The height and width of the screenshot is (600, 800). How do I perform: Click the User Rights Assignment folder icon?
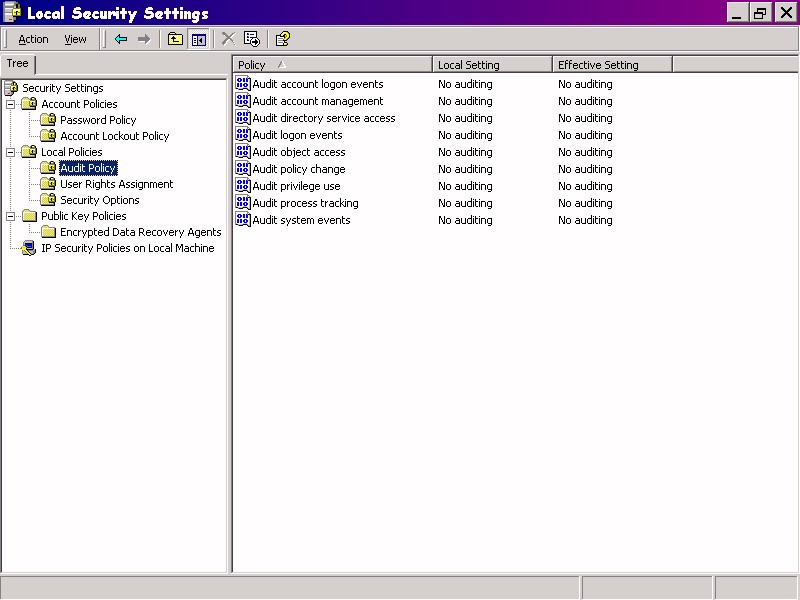point(48,184)
